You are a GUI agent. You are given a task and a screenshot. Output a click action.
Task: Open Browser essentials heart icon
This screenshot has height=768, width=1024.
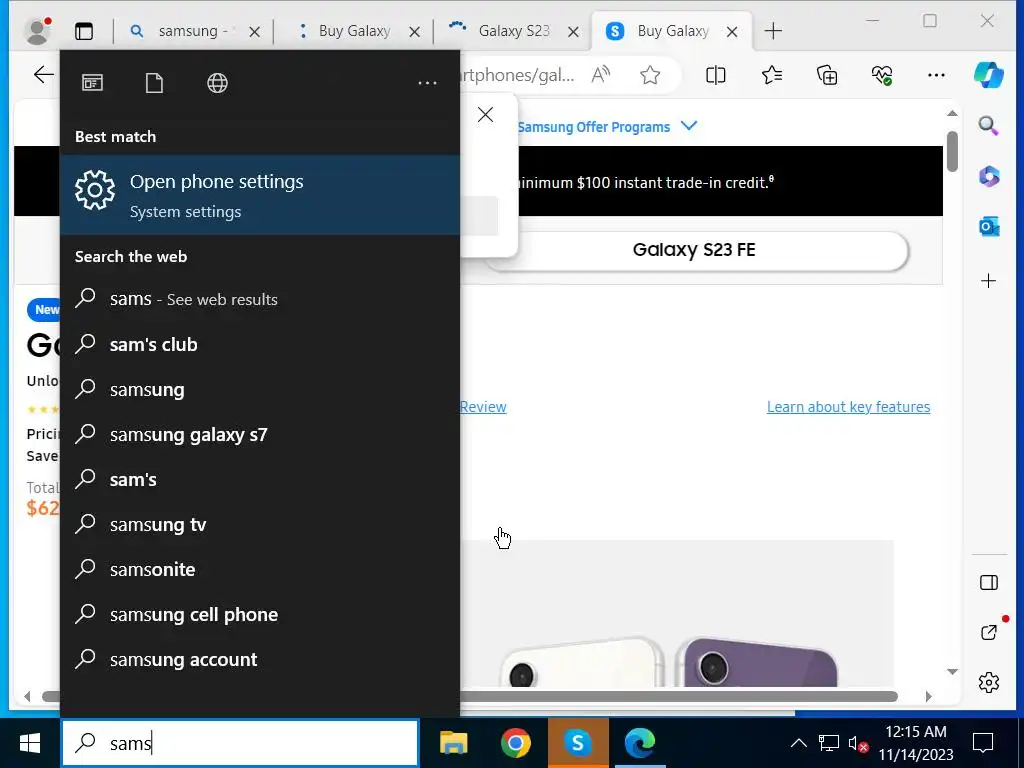click(882, 75)
